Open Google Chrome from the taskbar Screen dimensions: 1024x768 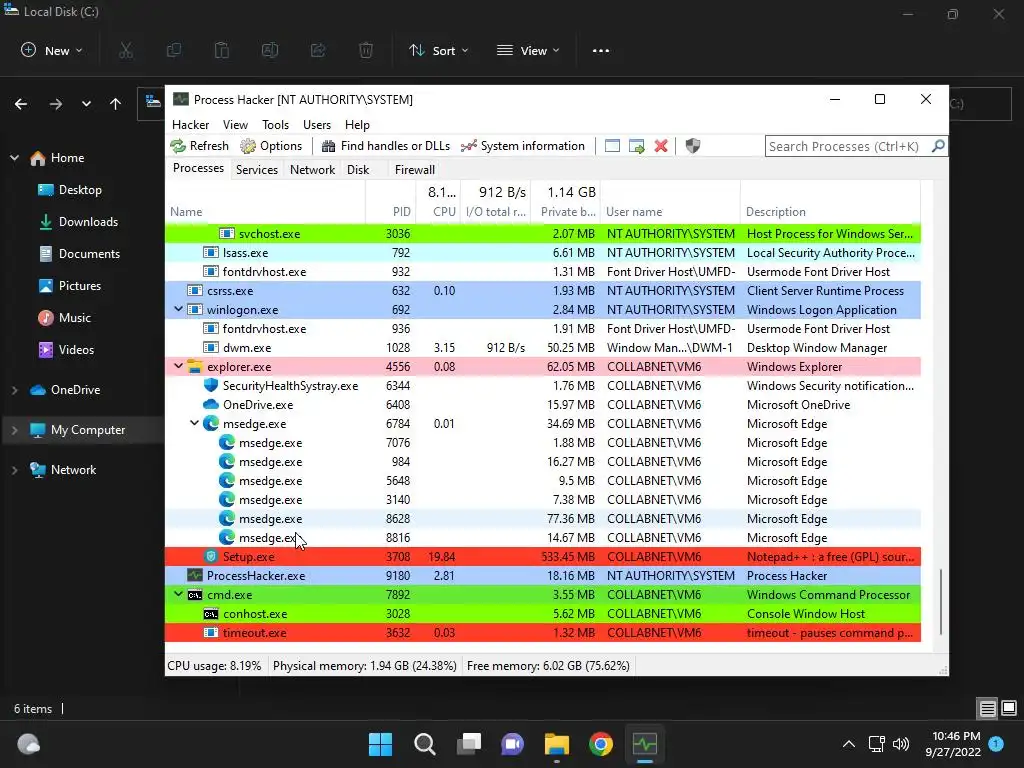[601, 744]
